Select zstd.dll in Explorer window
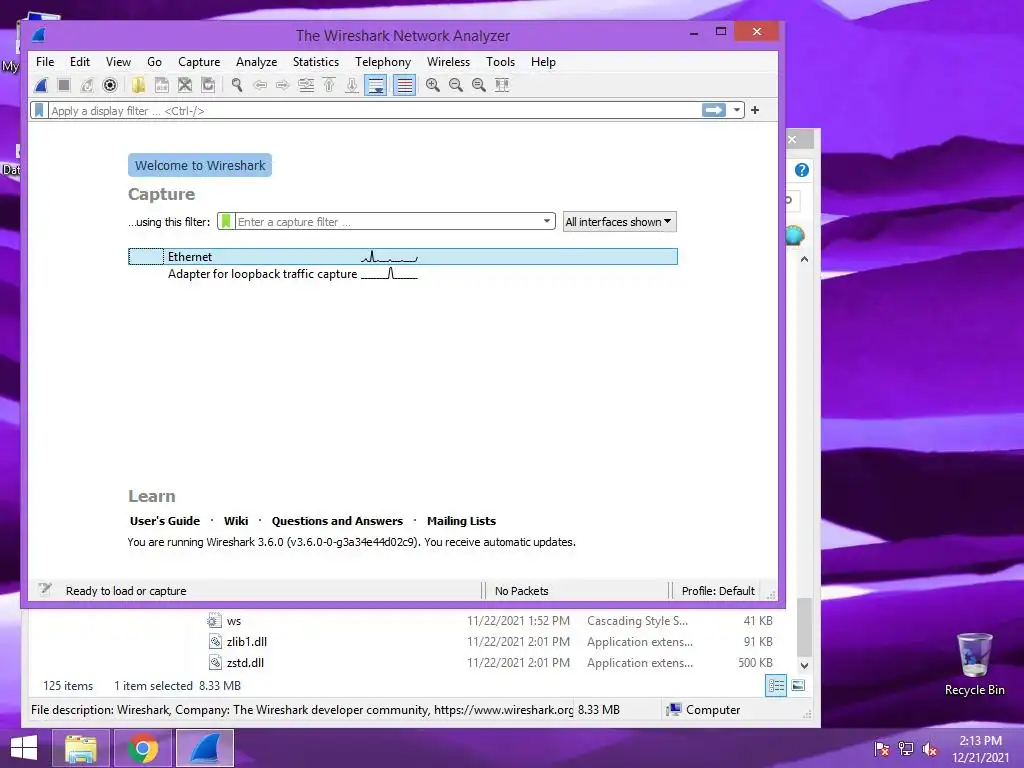Viewport: 1024px width, 768px height. click(x=245, y=662)
